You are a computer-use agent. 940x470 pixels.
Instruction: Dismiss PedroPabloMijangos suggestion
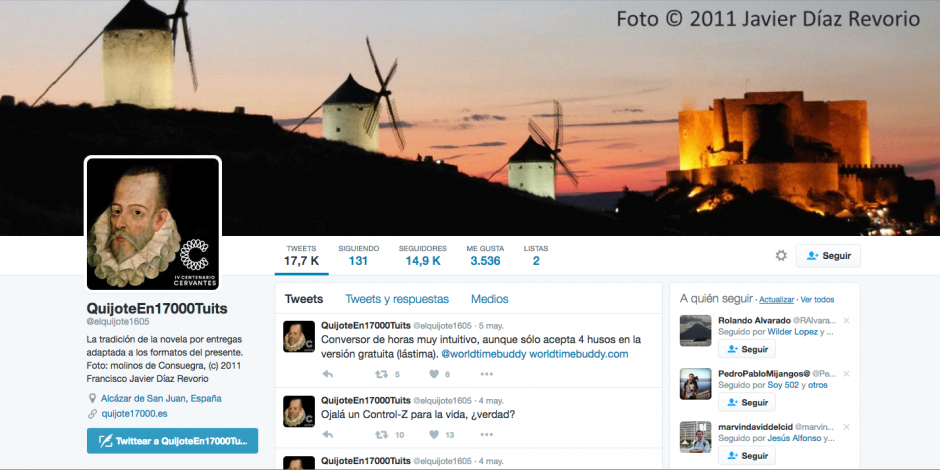point(846,373)
